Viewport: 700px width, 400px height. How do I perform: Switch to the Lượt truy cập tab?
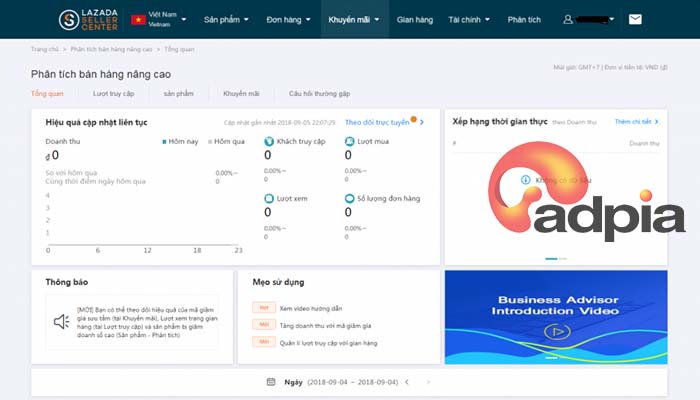point(113,94)
